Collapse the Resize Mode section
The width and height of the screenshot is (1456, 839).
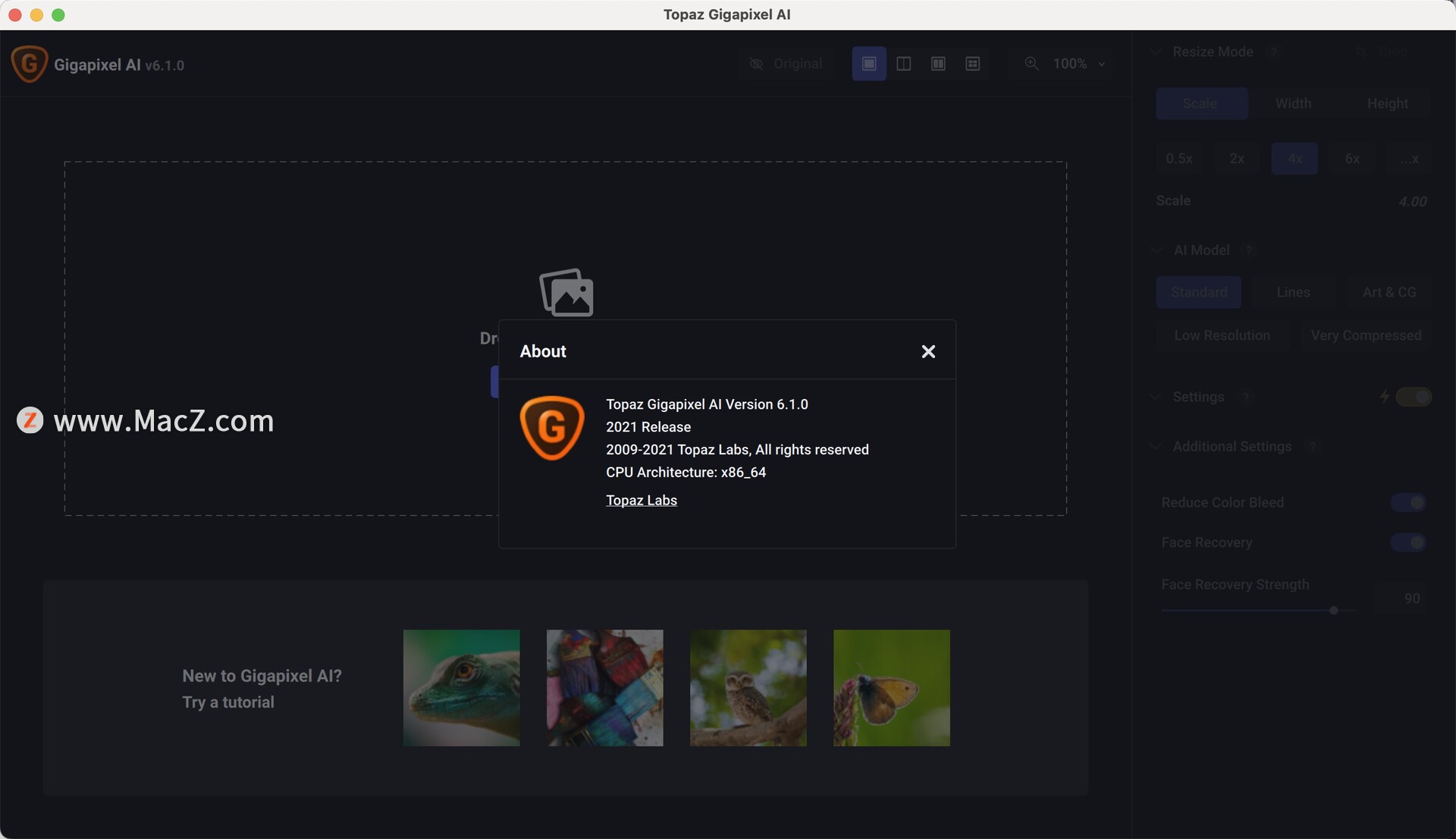(x=1155, y=52)
